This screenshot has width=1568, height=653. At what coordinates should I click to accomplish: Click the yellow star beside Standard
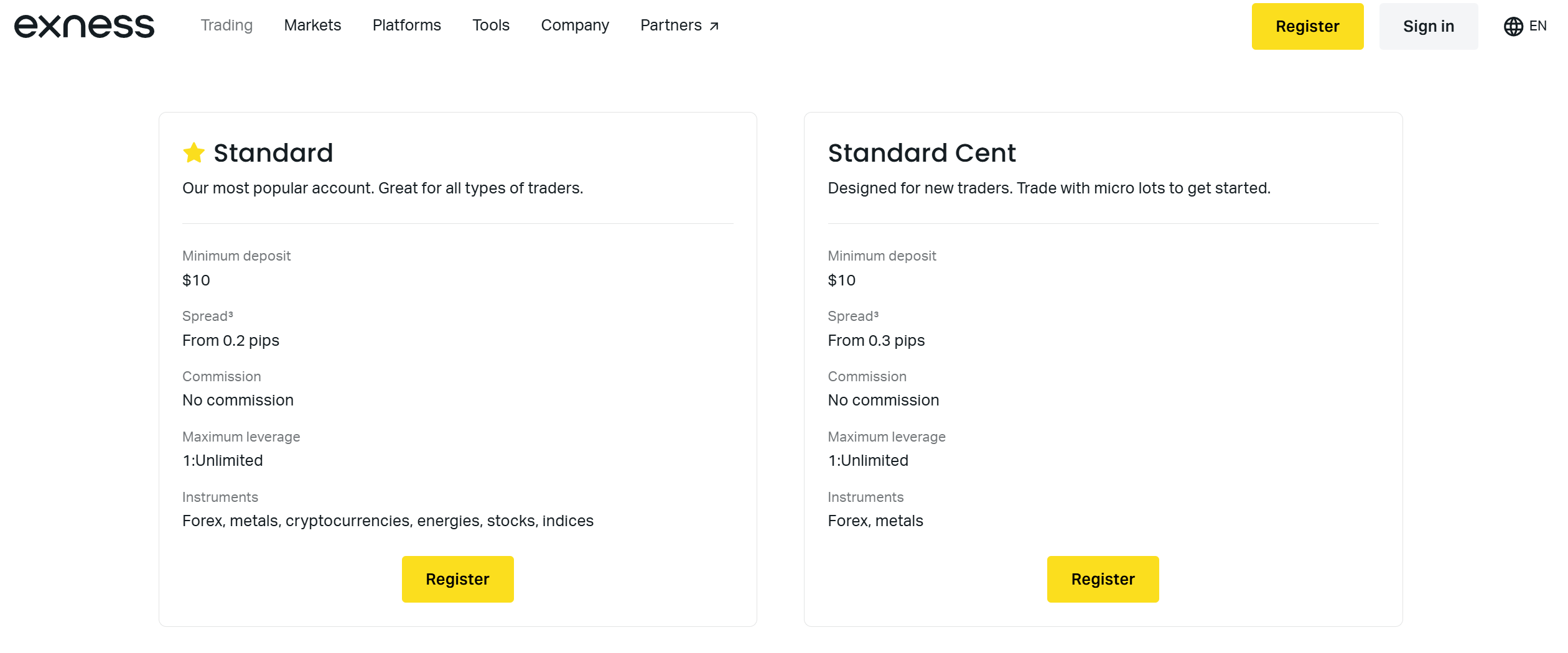[x=194, y=153]
